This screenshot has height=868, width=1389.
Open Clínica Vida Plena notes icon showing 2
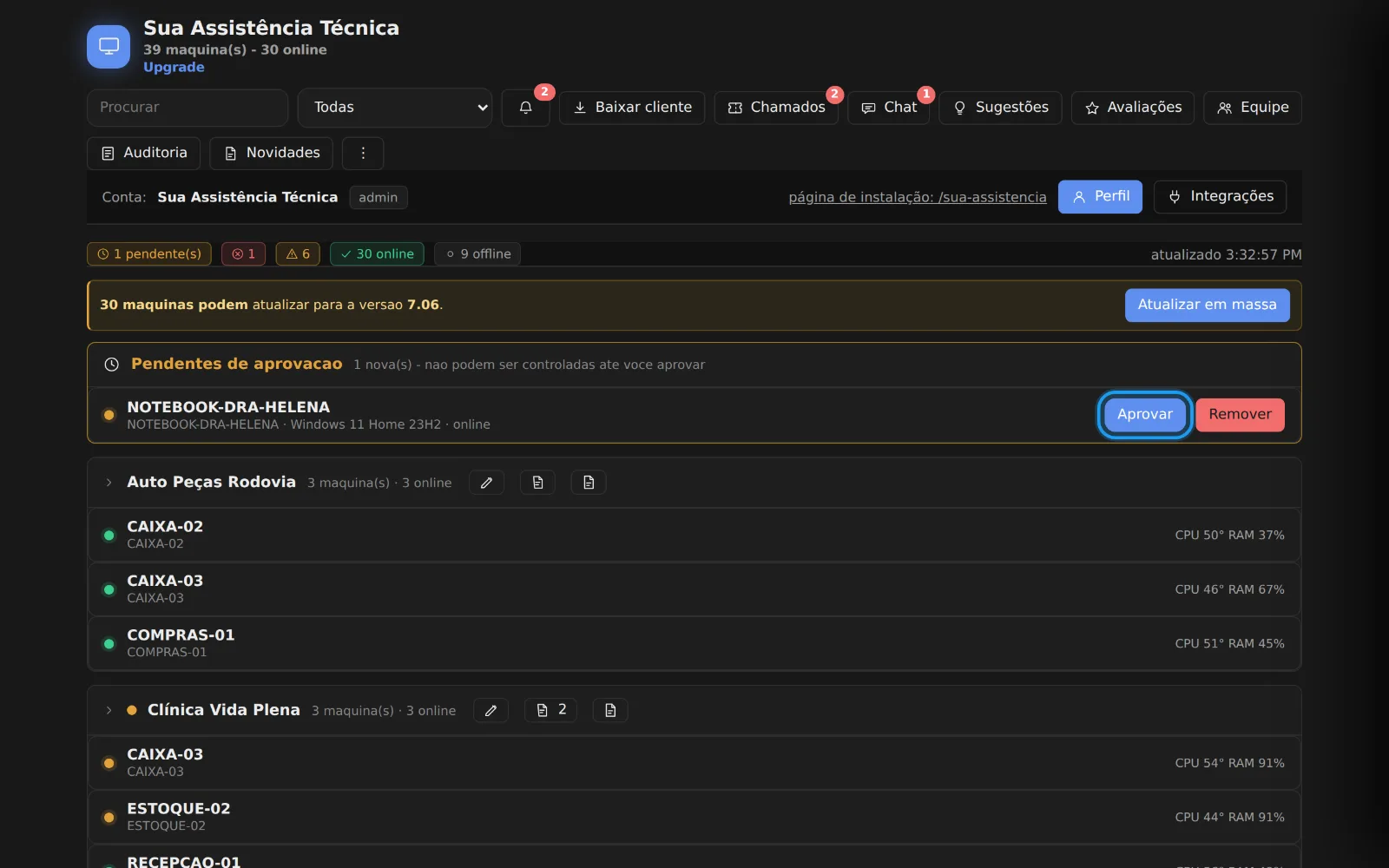point(551,710)
